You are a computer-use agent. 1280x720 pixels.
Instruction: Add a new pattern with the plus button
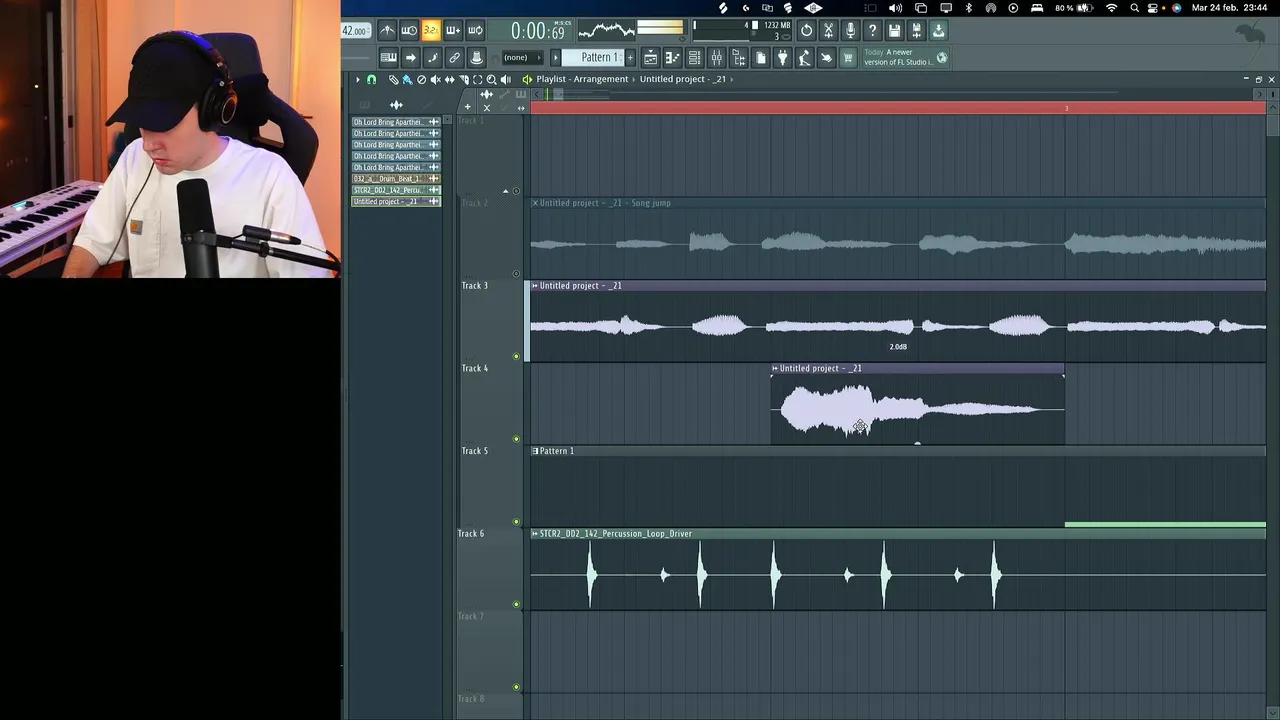tap(630, 58)
